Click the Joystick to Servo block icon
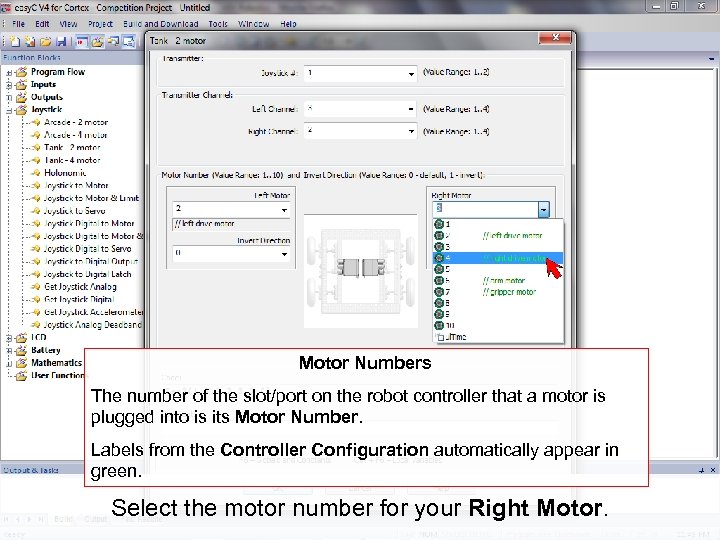The image size is (720, 540). pyautogui.click(x=36, y=211)
